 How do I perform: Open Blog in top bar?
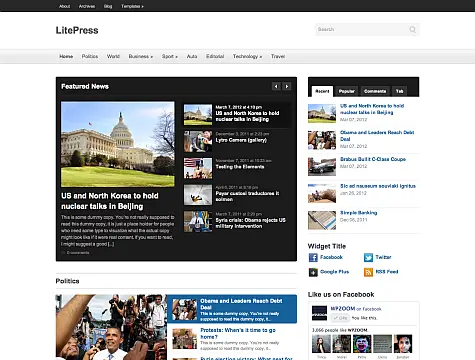click(108, 6)
